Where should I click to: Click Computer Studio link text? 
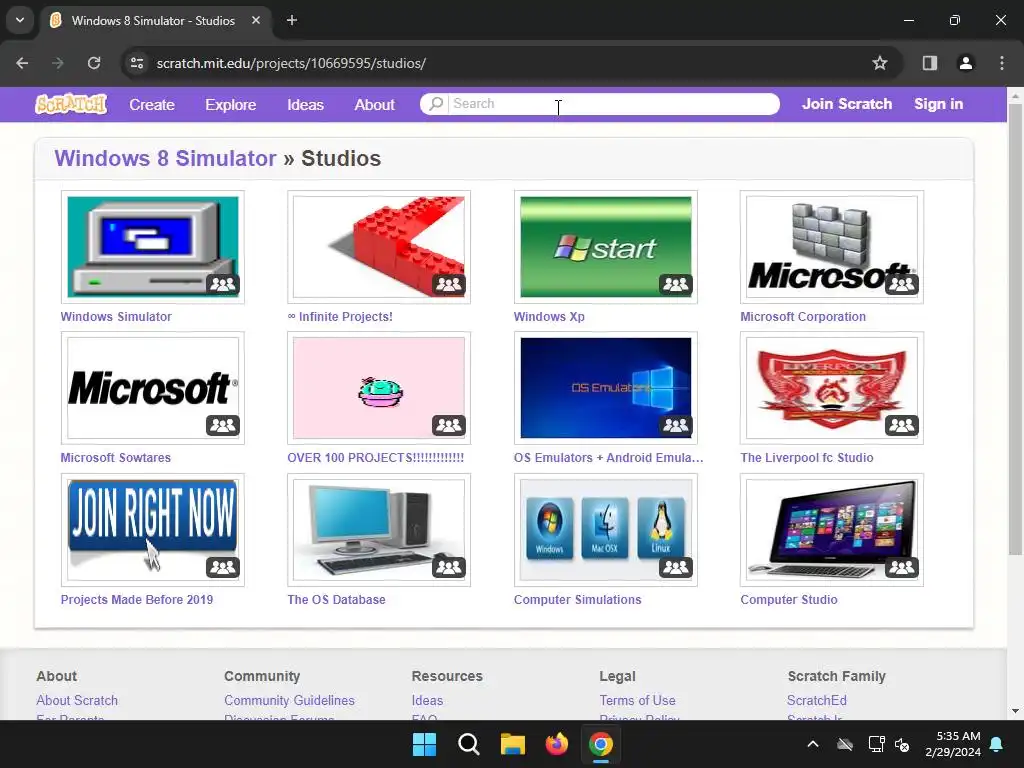(789, 600)
